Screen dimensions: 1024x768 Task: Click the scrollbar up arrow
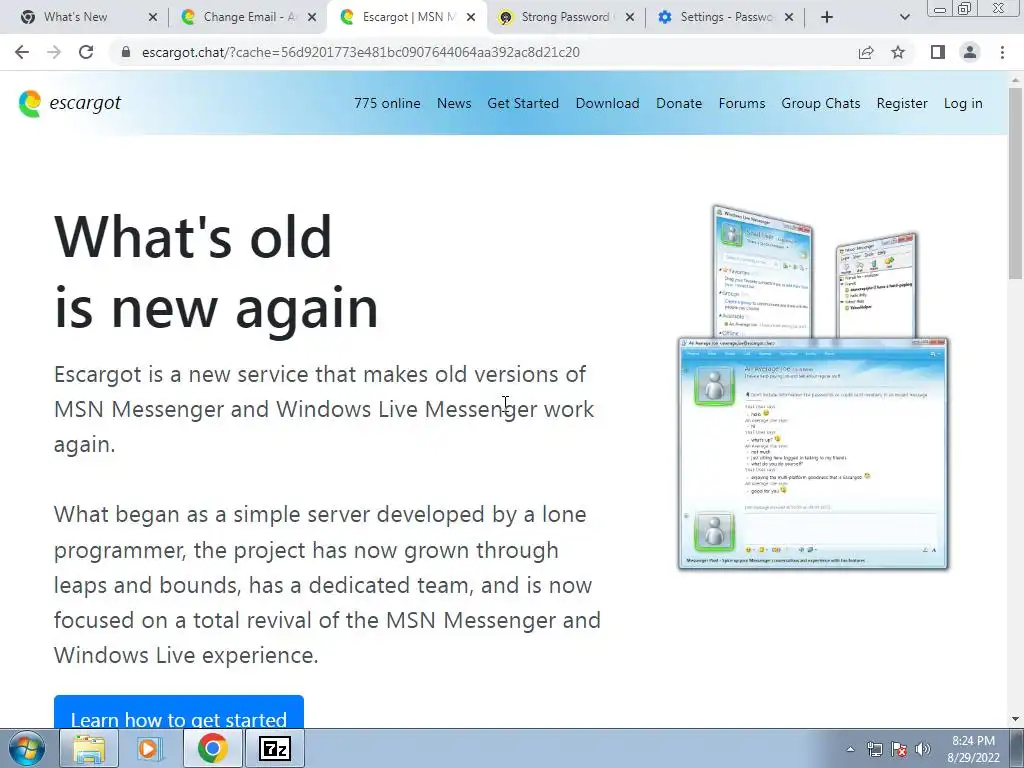point(1016,78)
